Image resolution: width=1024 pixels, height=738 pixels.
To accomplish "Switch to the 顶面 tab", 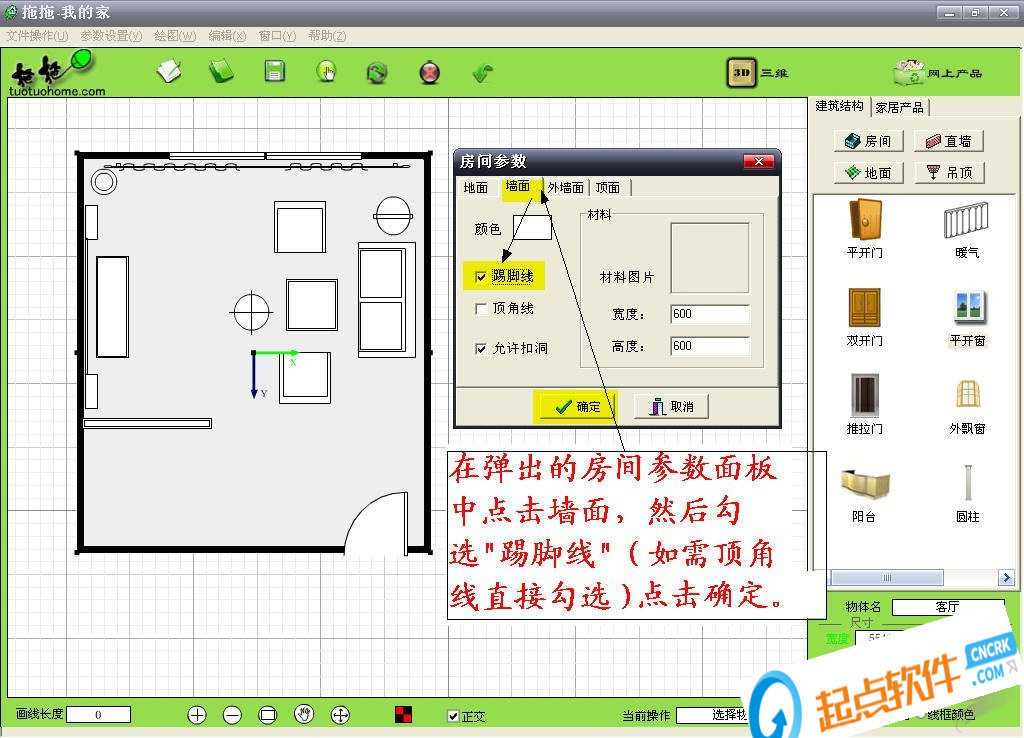I will point(608,188).
